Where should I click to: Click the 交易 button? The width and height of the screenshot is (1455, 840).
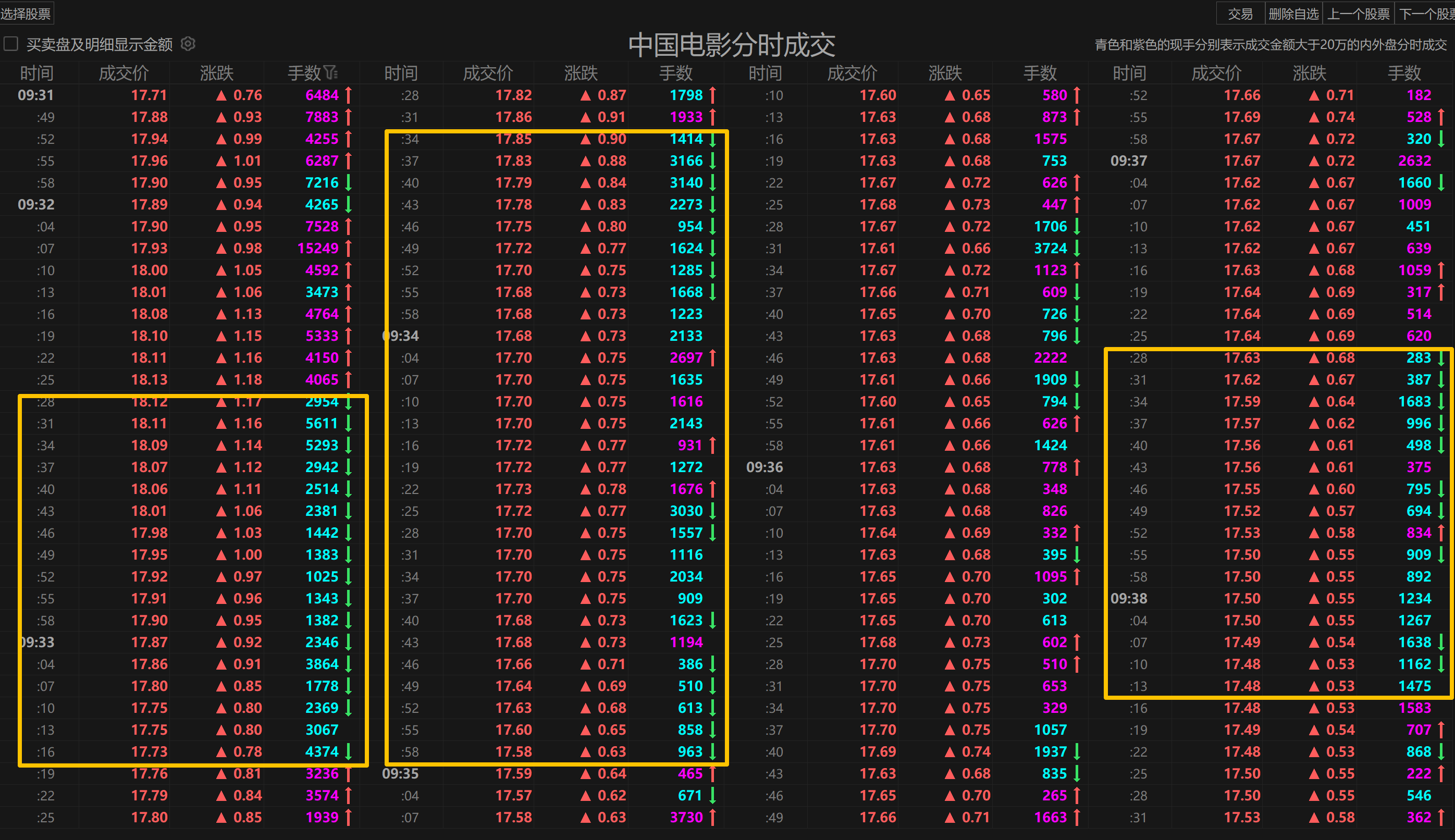[1240, 13]
